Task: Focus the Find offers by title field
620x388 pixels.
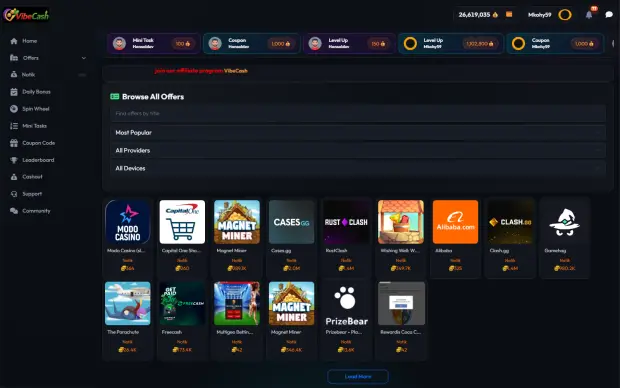Action: click(x=358, y=114)
